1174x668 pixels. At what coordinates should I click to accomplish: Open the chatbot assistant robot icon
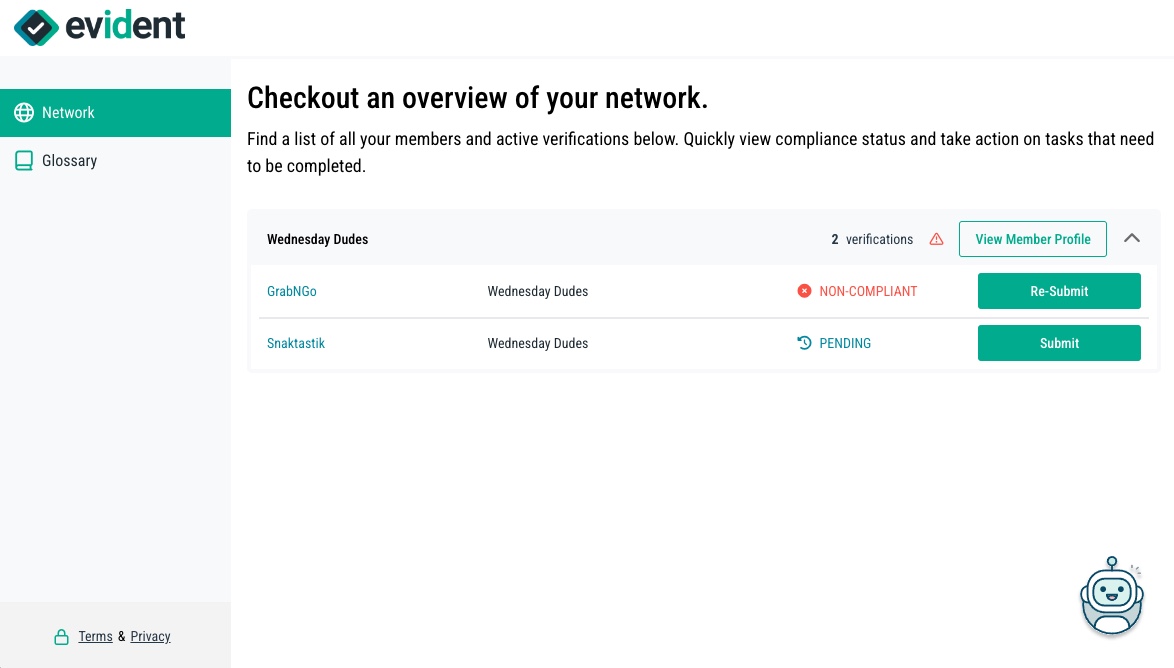point(1111,596)
